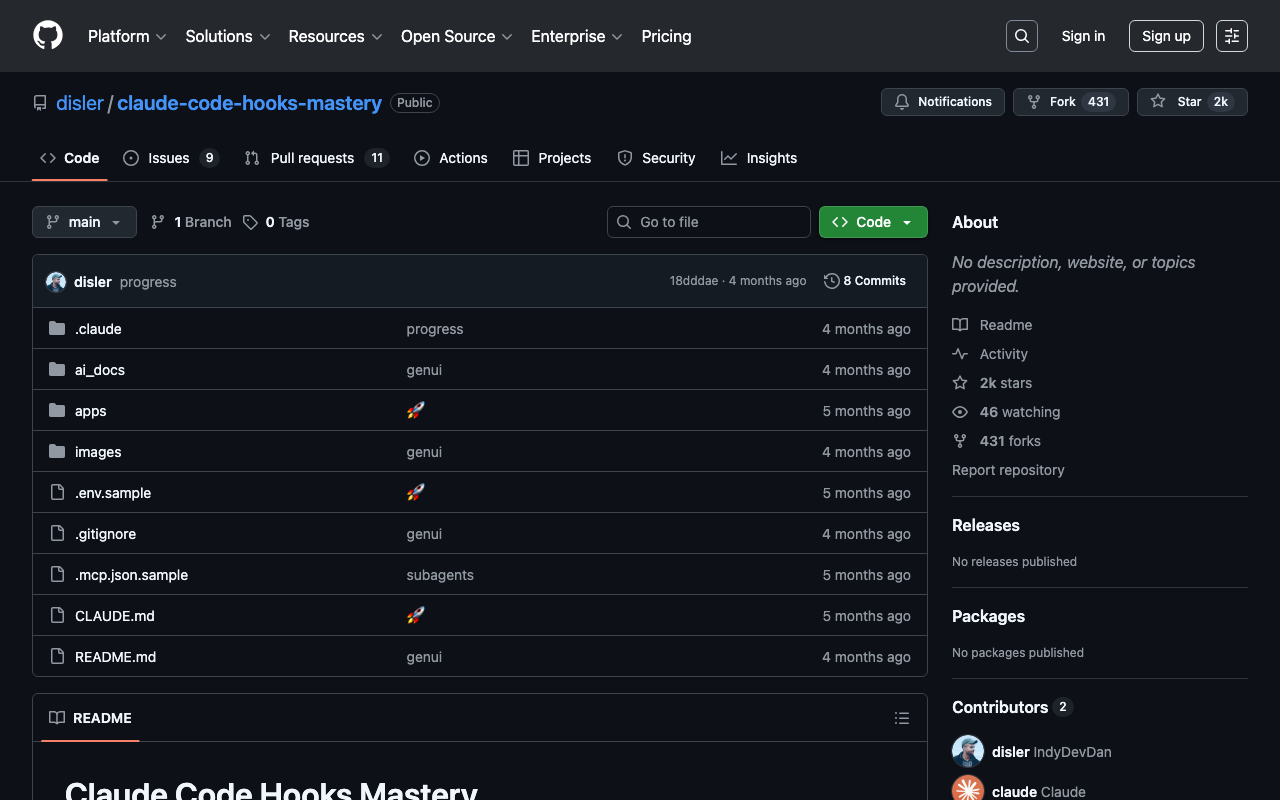
Task: Open the search magnifier icon
Action: point(1021,36)
